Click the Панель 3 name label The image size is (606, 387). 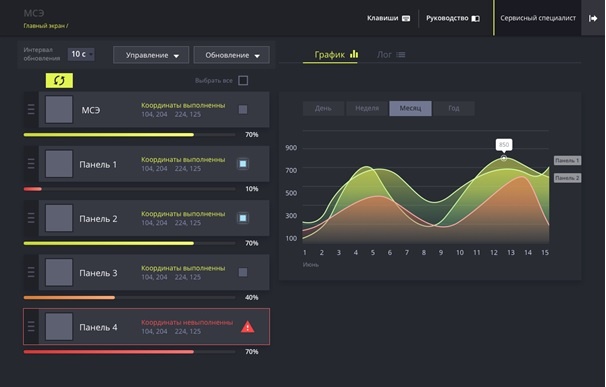coord(98,273)
